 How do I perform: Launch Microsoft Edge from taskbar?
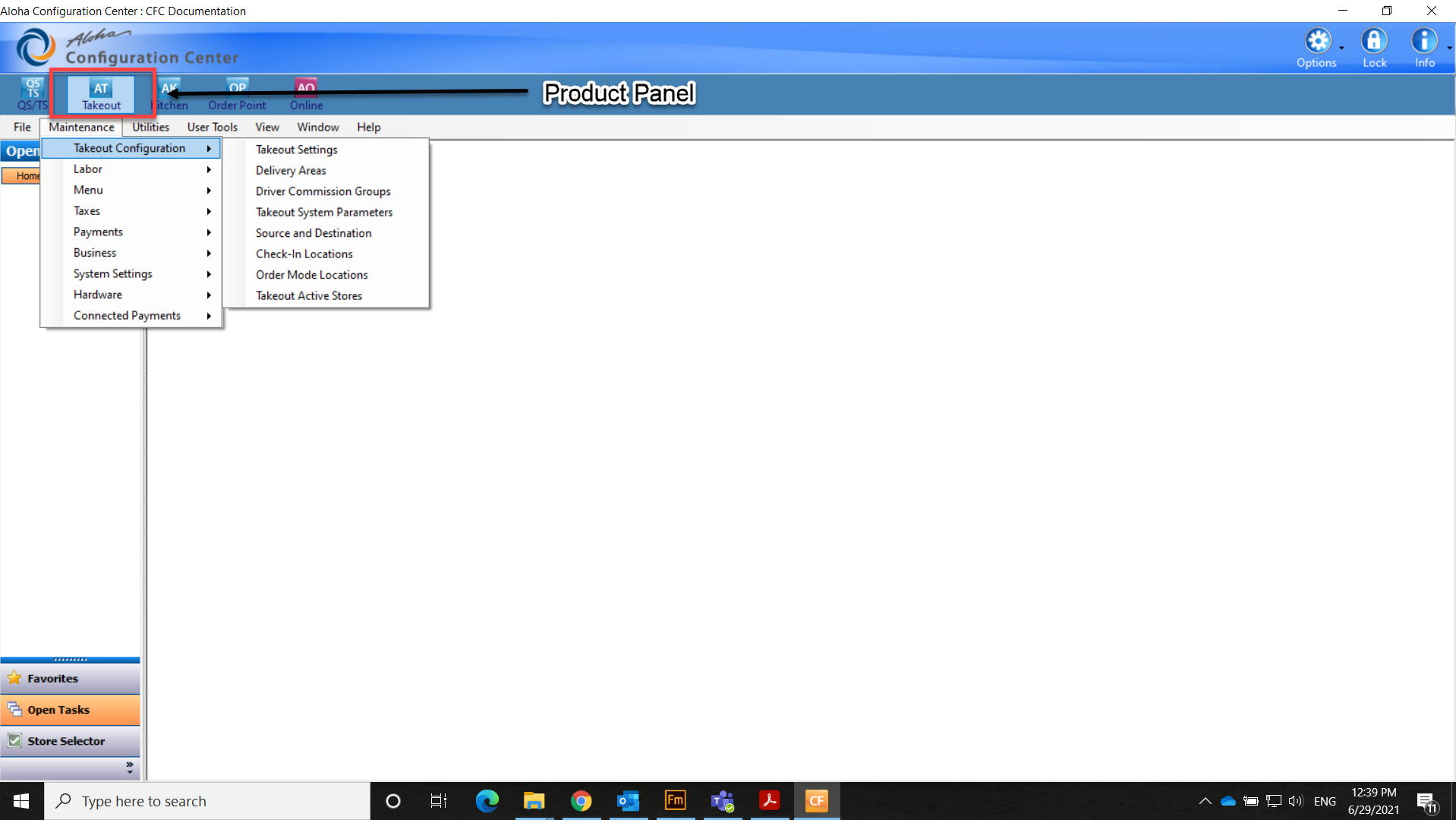point(487,801)
